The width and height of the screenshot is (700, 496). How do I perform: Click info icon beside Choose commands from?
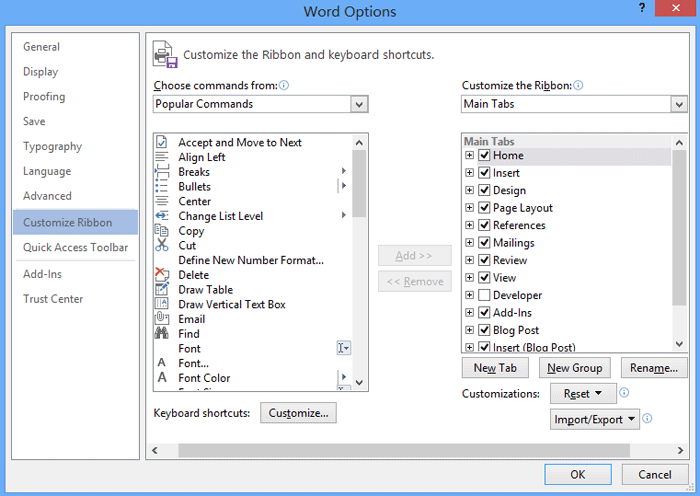[x=284, y=85]
